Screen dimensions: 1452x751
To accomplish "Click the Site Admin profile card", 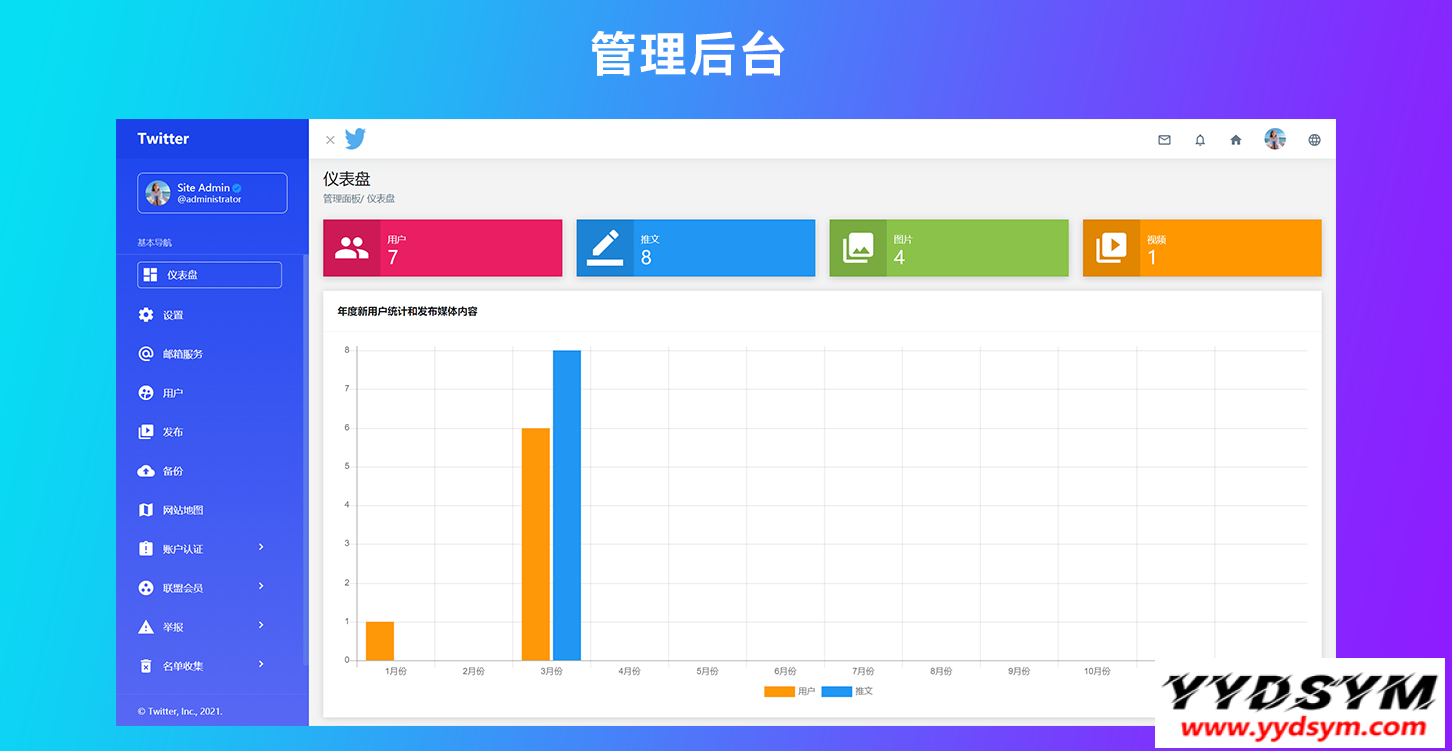I will pyautogui.click(x=212, y=193).
